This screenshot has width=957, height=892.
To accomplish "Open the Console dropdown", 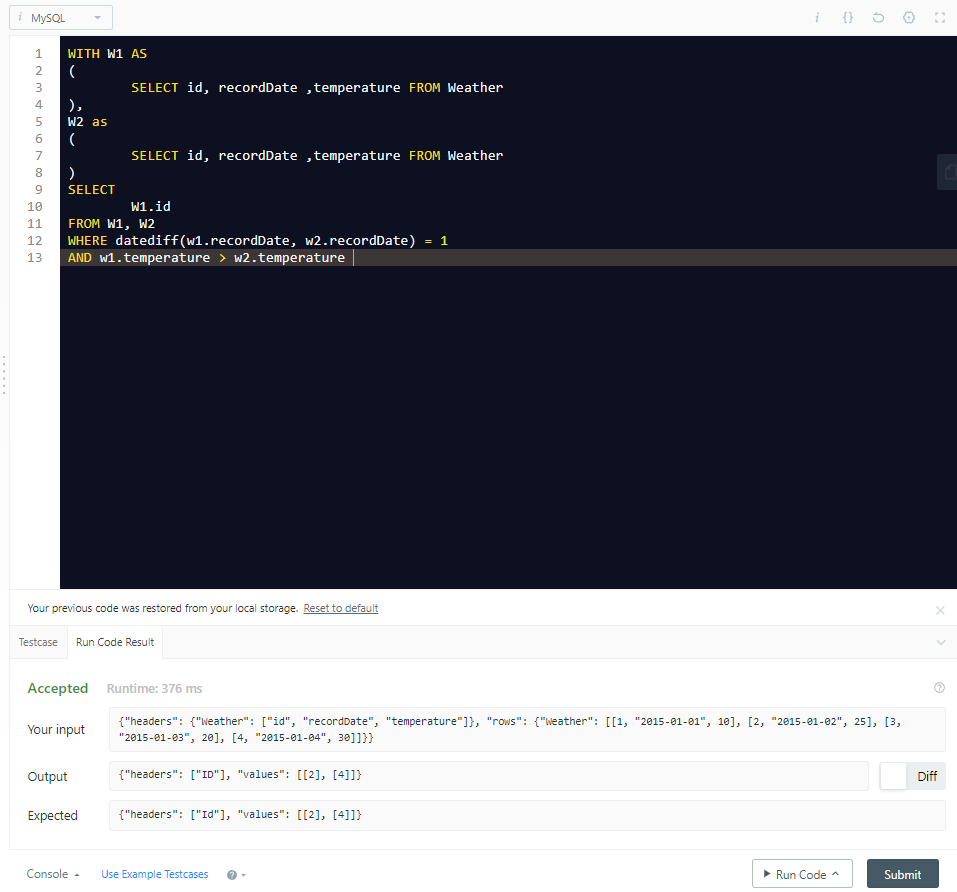I will [52, 874].
